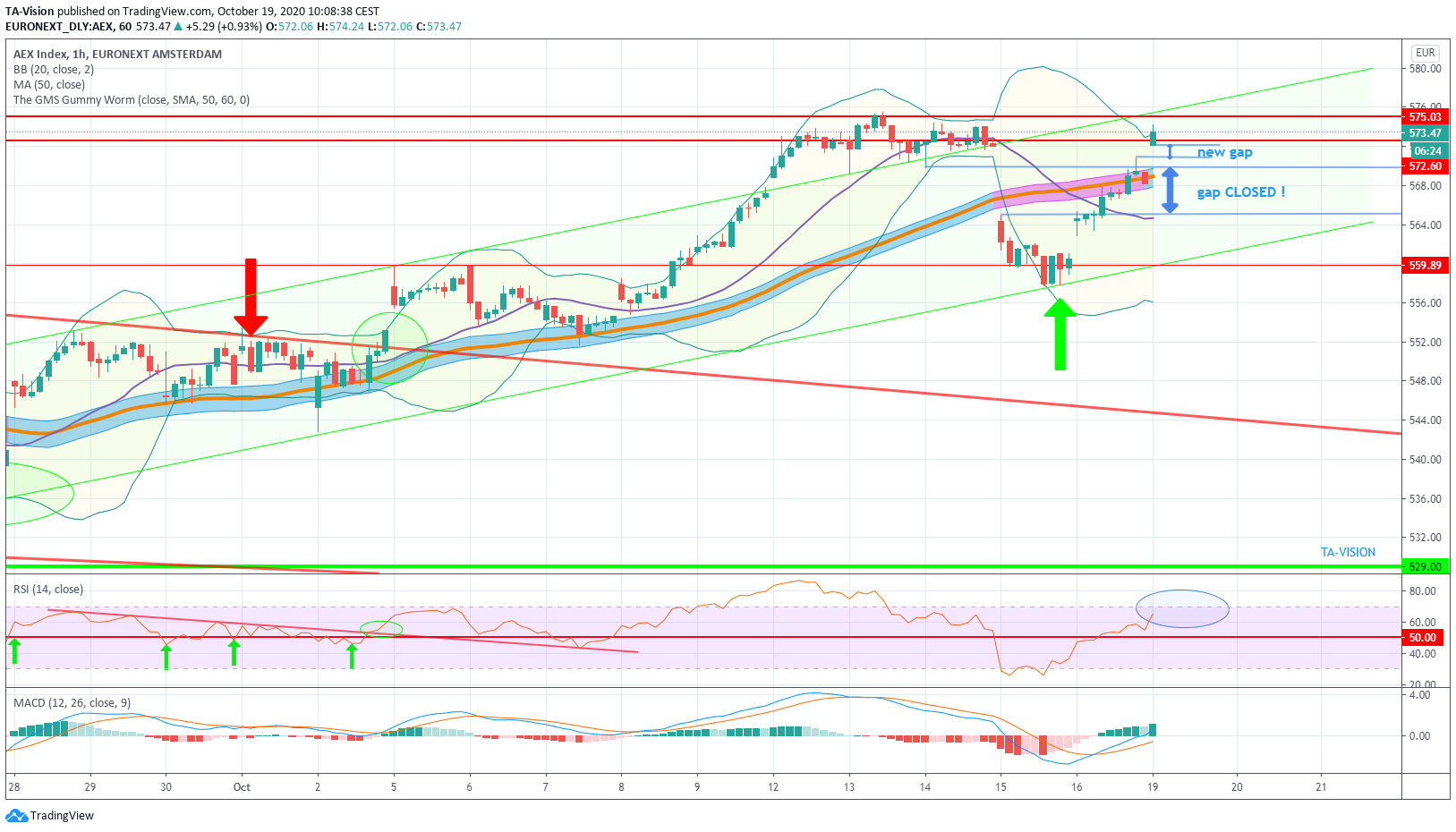The height and width of the screenshot is (832, 1456).
Task: Click date 15 on the time axis
Action: click(x=1000, y=787)
